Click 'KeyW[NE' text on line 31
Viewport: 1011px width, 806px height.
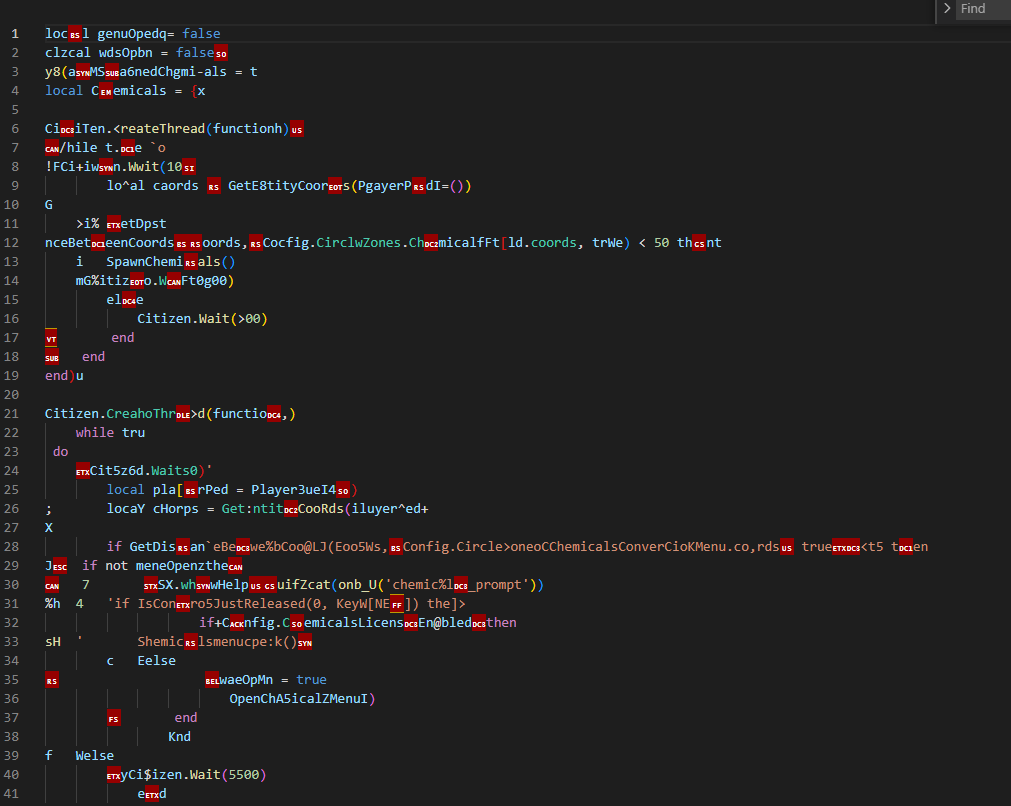coord(363,604)
